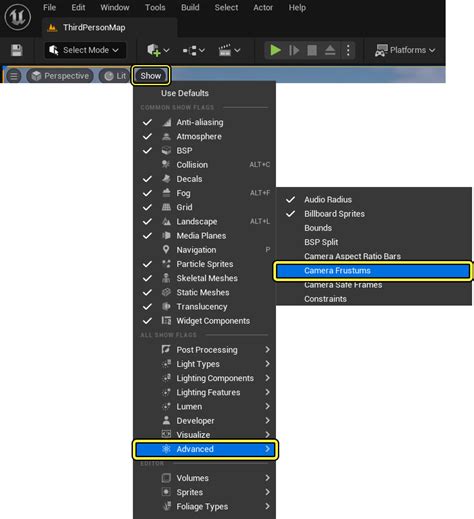The width and height of the screenshot is (474, 519).
Task: Open the add content cube icon
Action: (158, 50)
